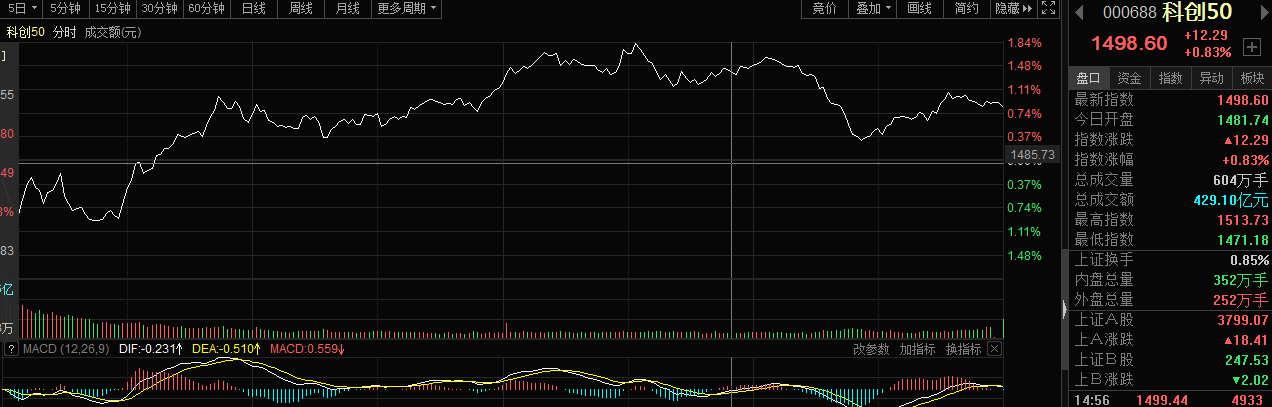
Task: Select the 周线 weekly chart
Action: click(x=300, y=9)
